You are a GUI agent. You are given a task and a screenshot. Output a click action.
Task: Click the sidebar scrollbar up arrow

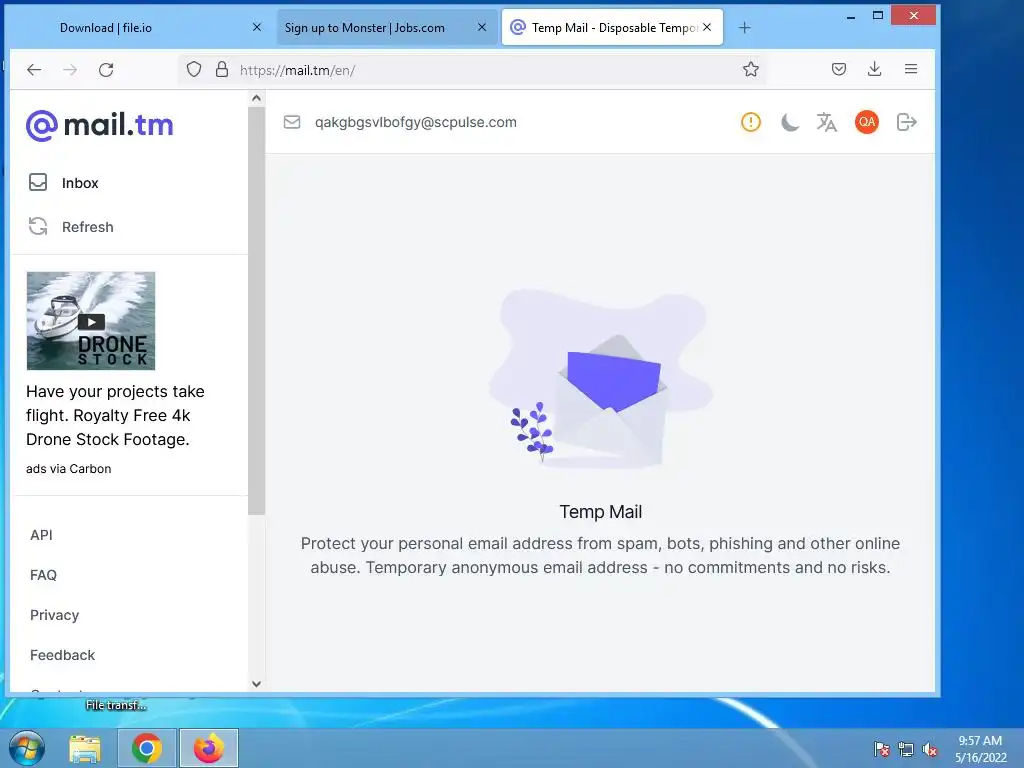(257, 98)
